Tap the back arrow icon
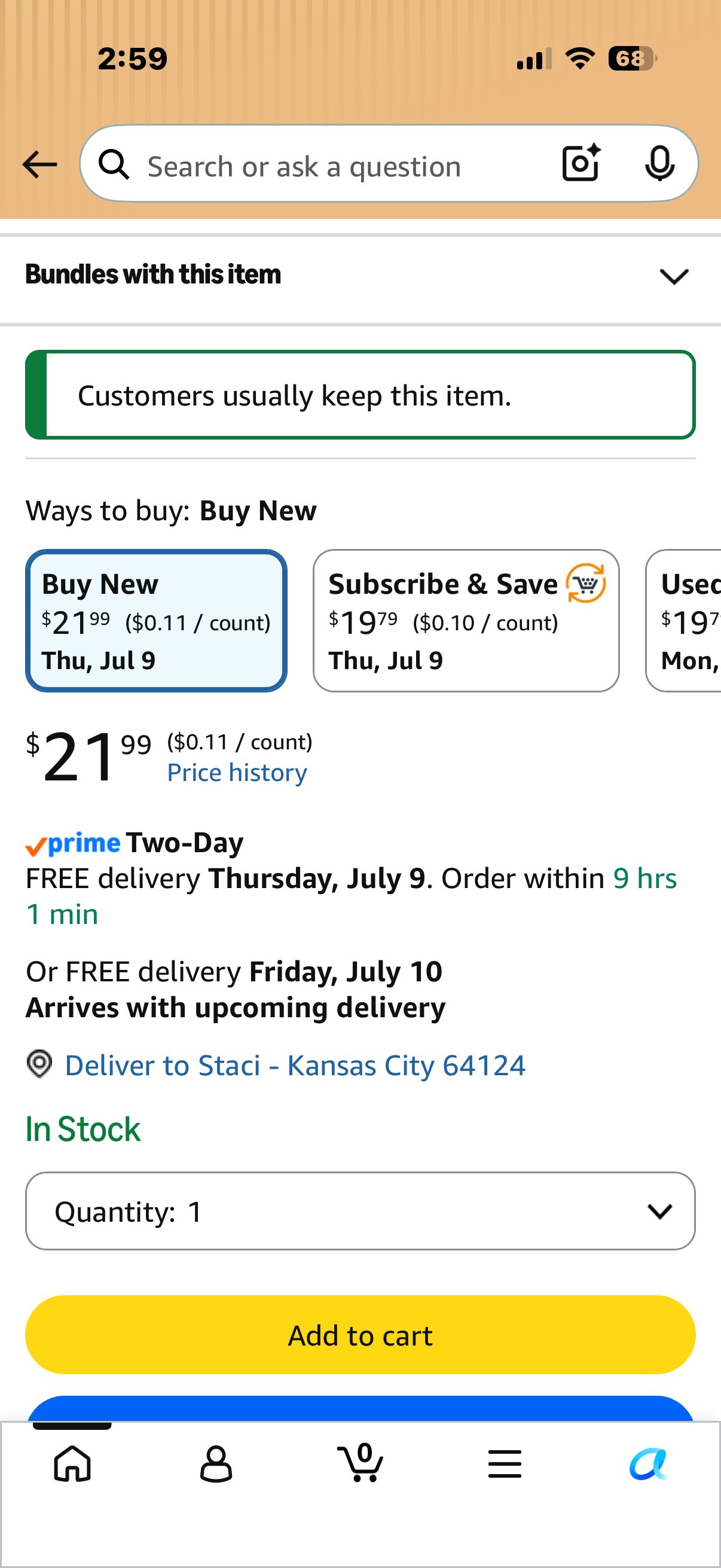The height and width of the screenshot is (1568, 721). tap(39, 165)
